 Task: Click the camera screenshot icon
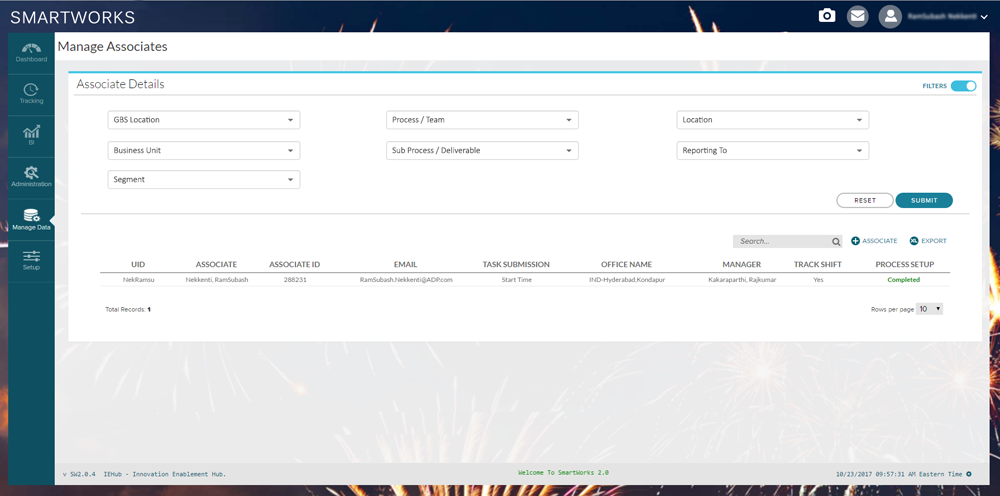tap(827, 16)
